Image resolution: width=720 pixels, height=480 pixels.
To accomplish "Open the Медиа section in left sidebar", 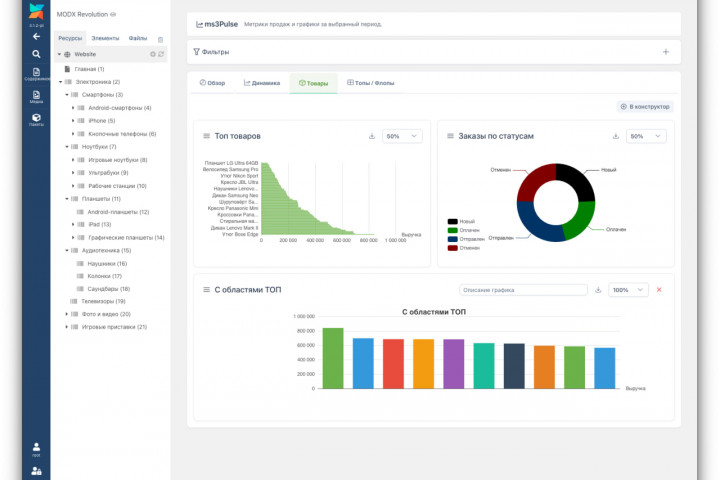I will [36, 96].
